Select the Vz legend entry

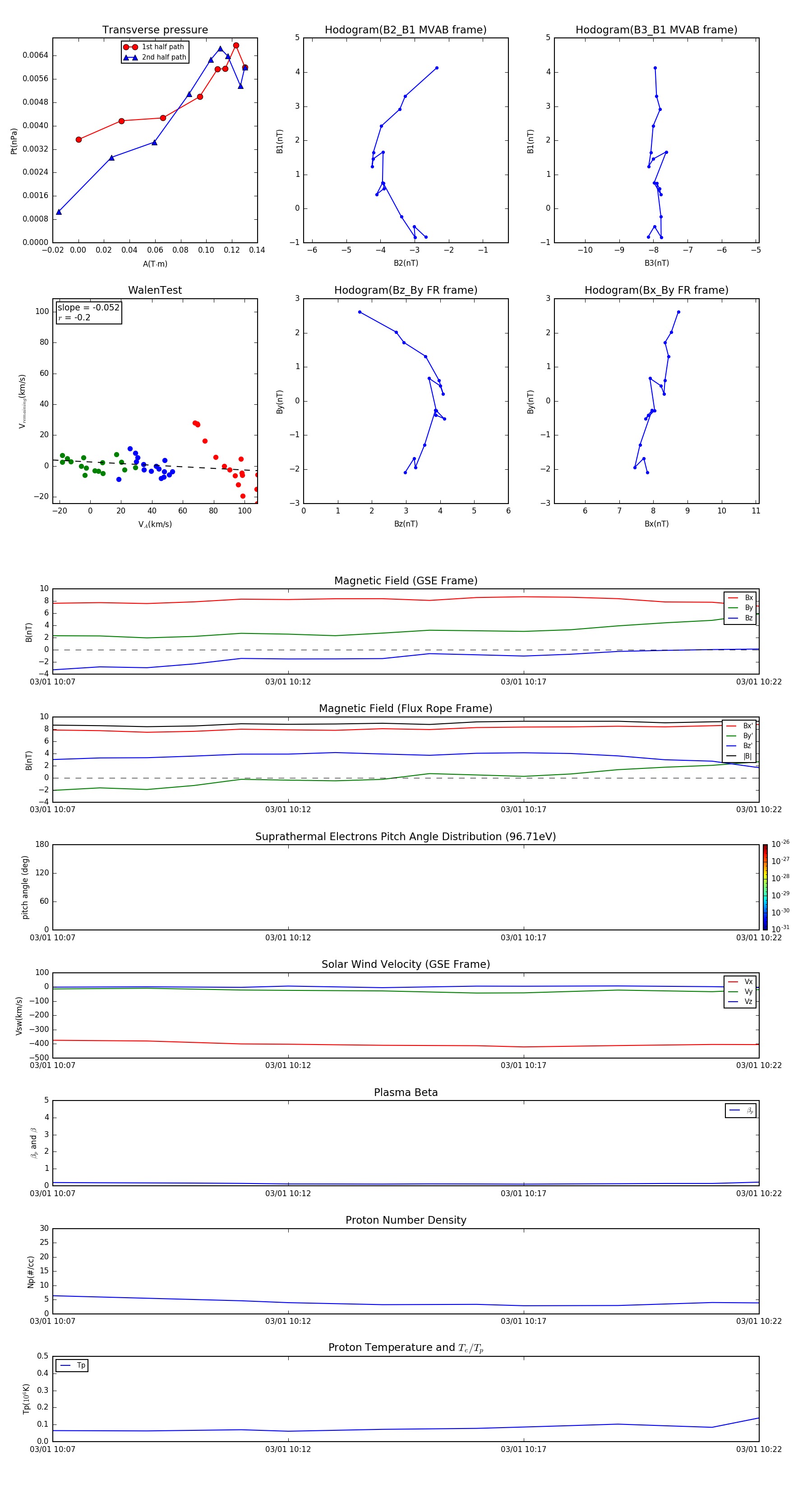pos(740,1002)
